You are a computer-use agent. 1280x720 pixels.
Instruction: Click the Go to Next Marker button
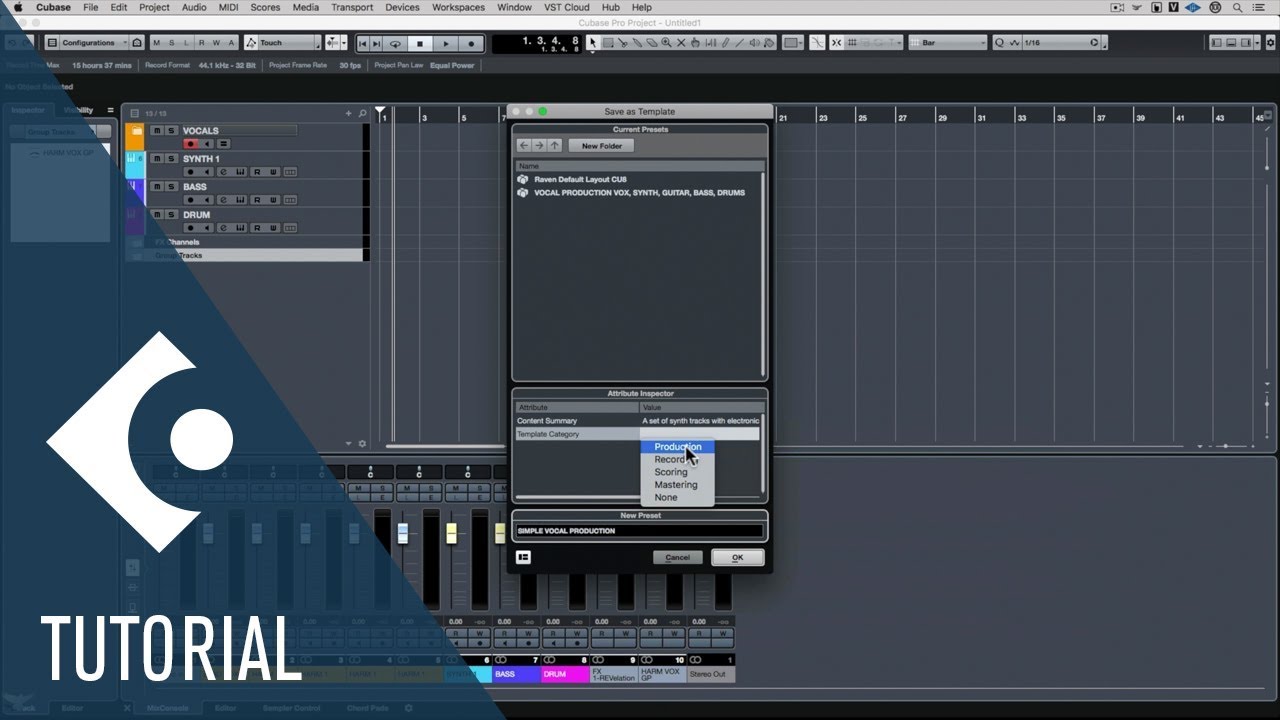pyautogui.click(x=376, y=43)
